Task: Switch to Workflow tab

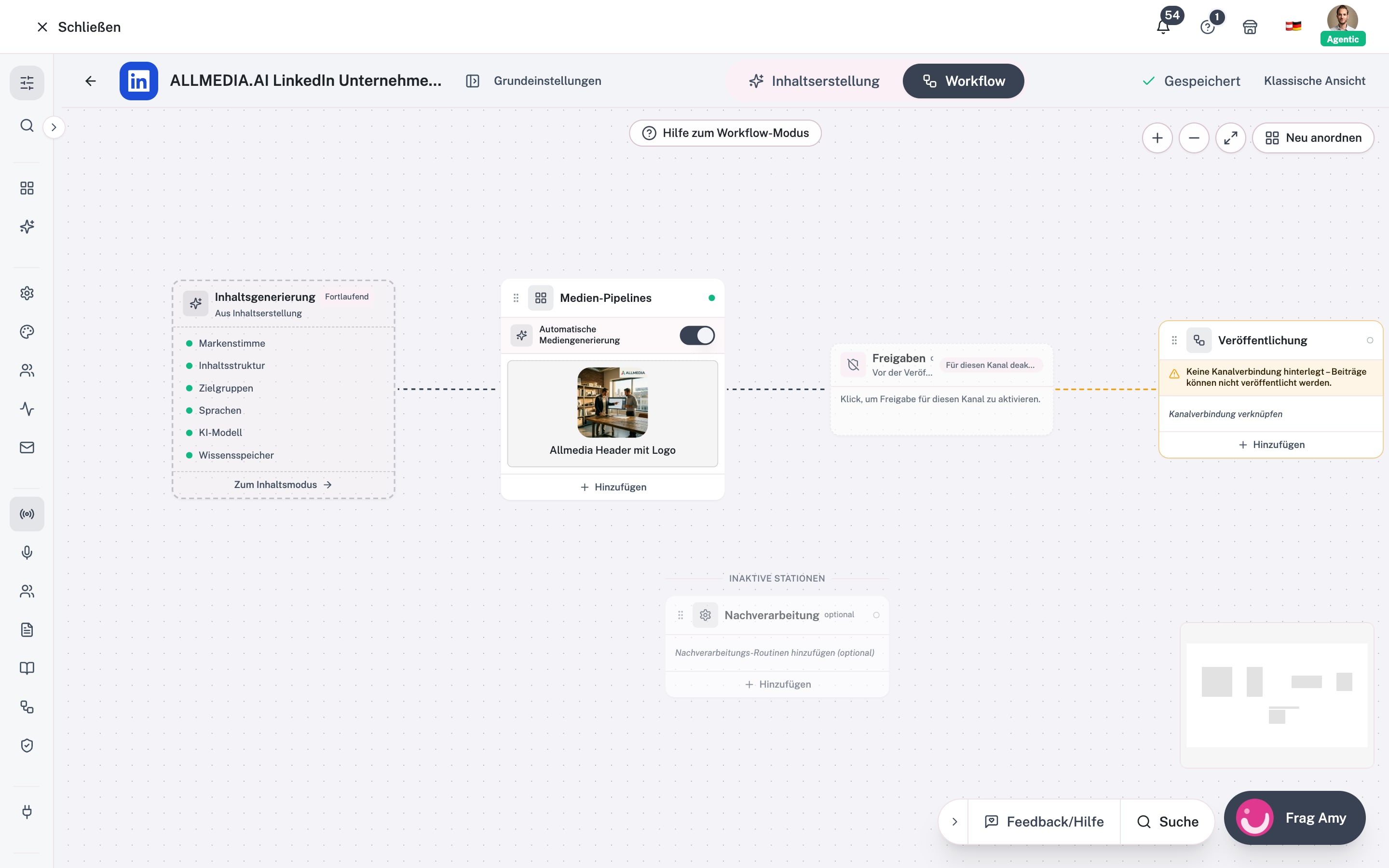Action: (x=963, y=81)
